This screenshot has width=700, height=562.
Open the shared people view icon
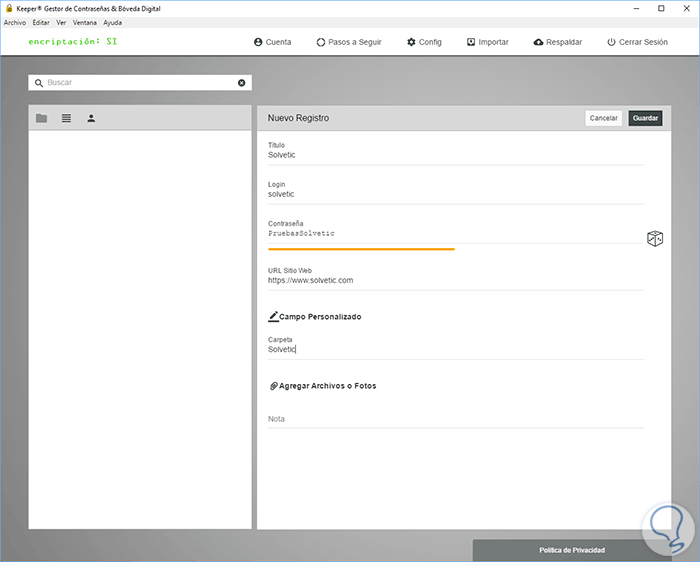[91, 118]
